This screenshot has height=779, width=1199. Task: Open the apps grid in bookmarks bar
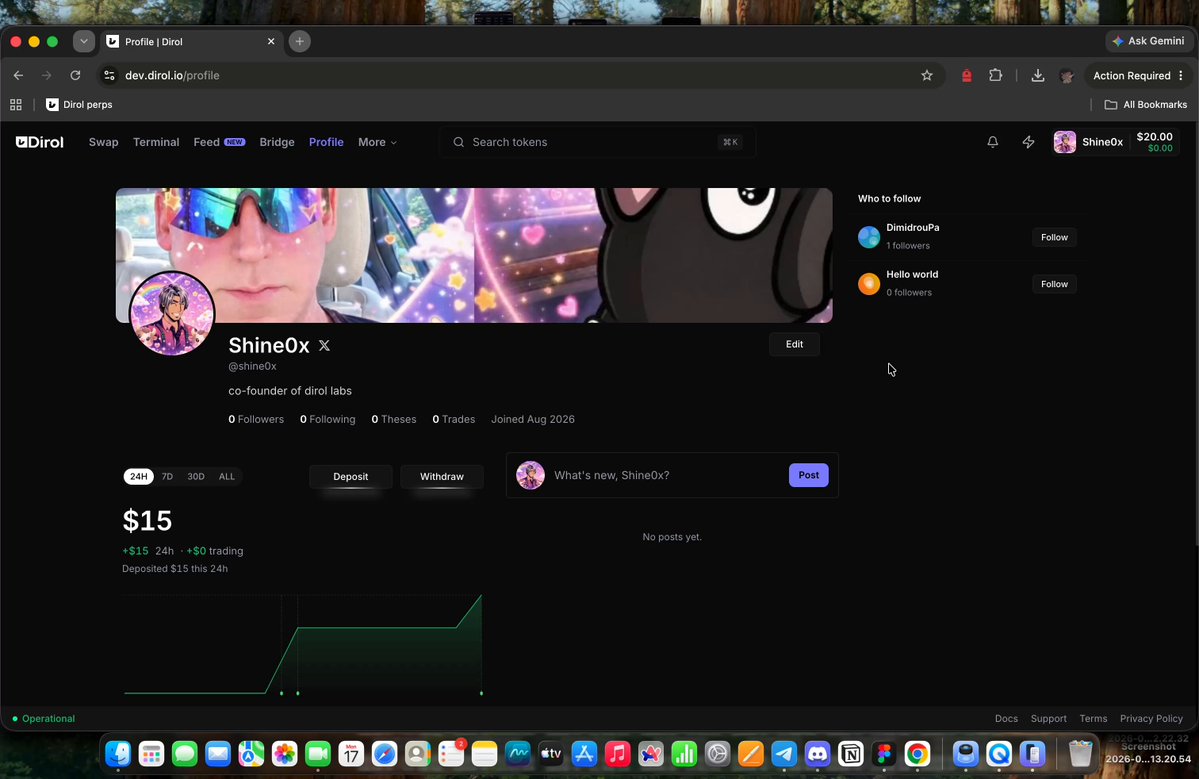16,105
